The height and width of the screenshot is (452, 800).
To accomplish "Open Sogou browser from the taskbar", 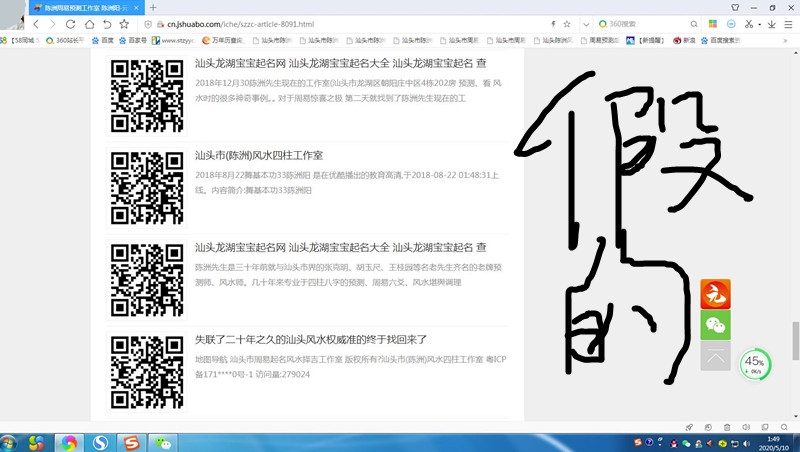I will click(100, 442).
